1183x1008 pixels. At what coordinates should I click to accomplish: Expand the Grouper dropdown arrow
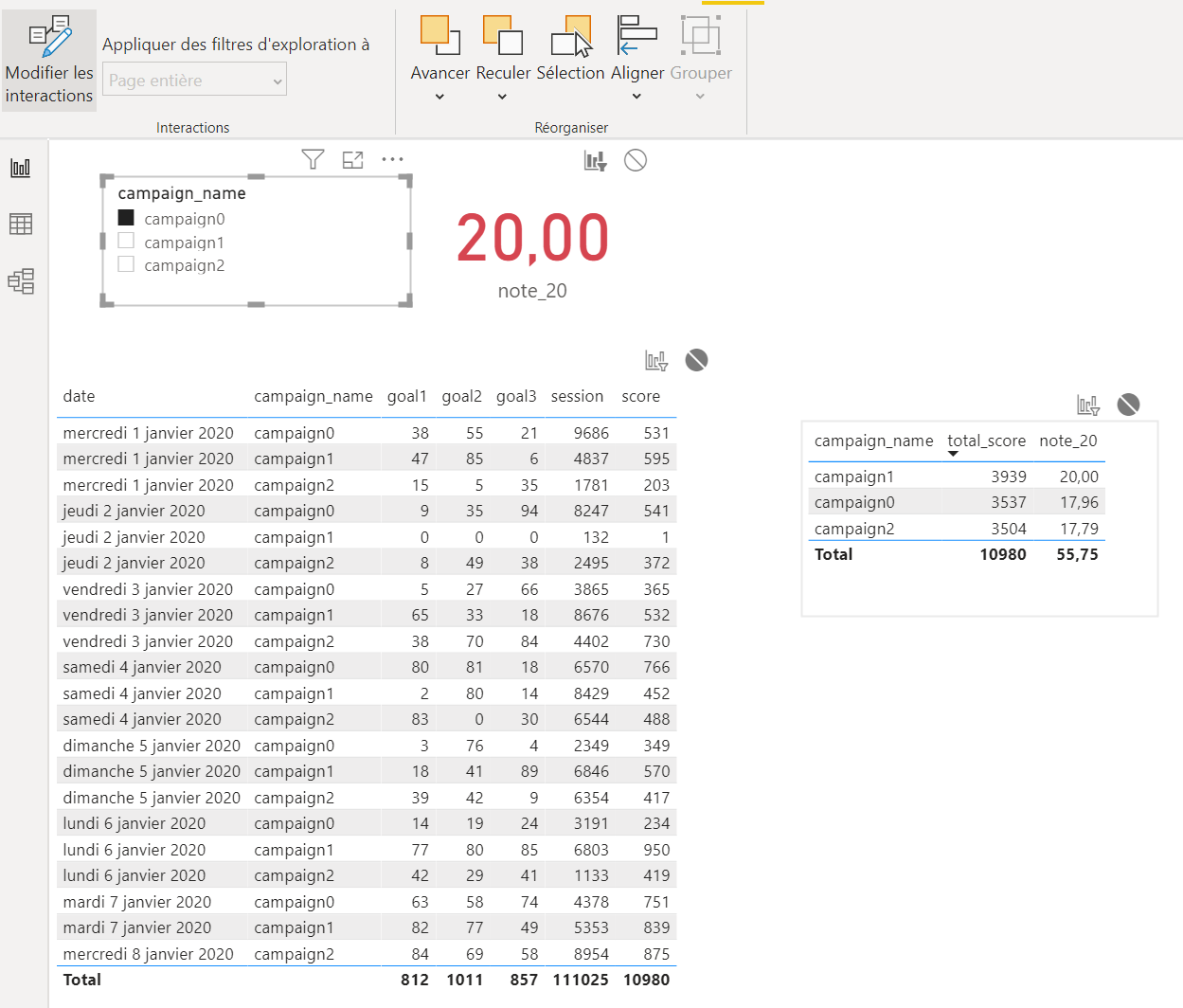pyautogui.click(x=700, y=97)
